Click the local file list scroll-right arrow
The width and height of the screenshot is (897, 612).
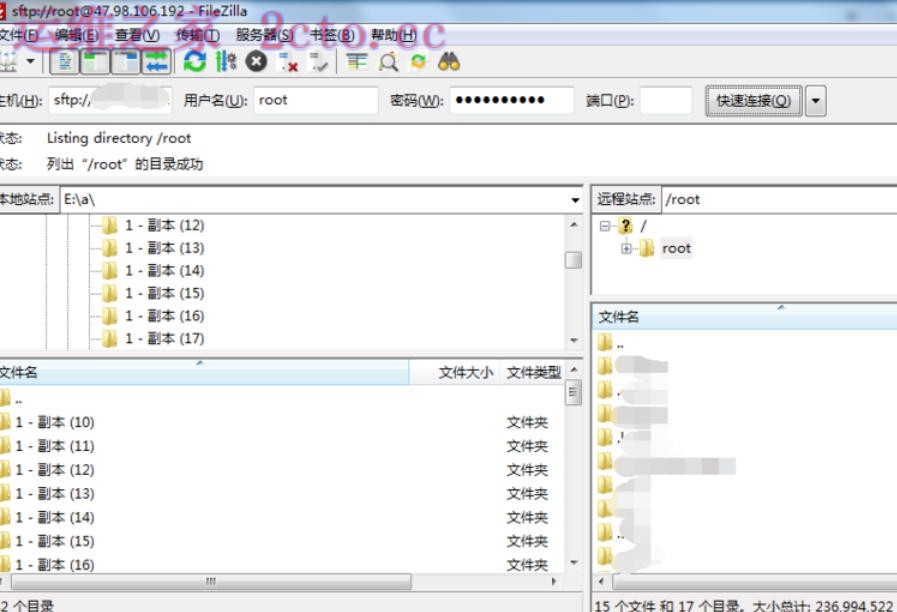coord(554,582)
